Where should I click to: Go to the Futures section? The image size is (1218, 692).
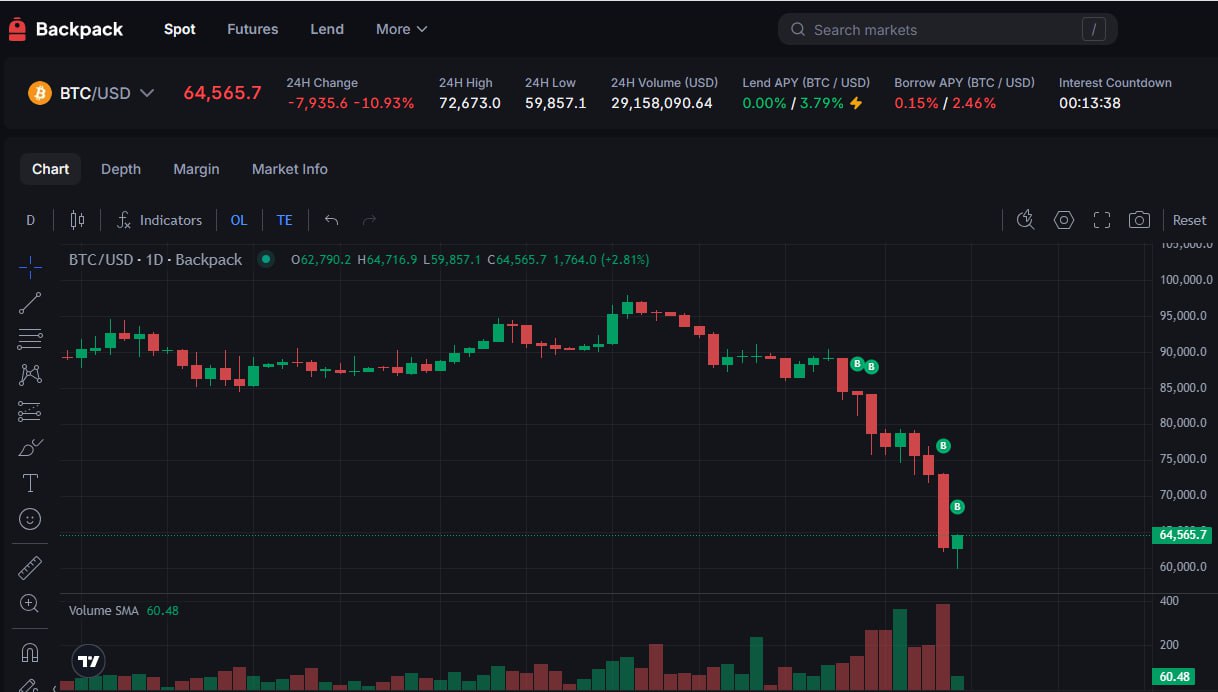pyautogui.click(x=253, y=29)
